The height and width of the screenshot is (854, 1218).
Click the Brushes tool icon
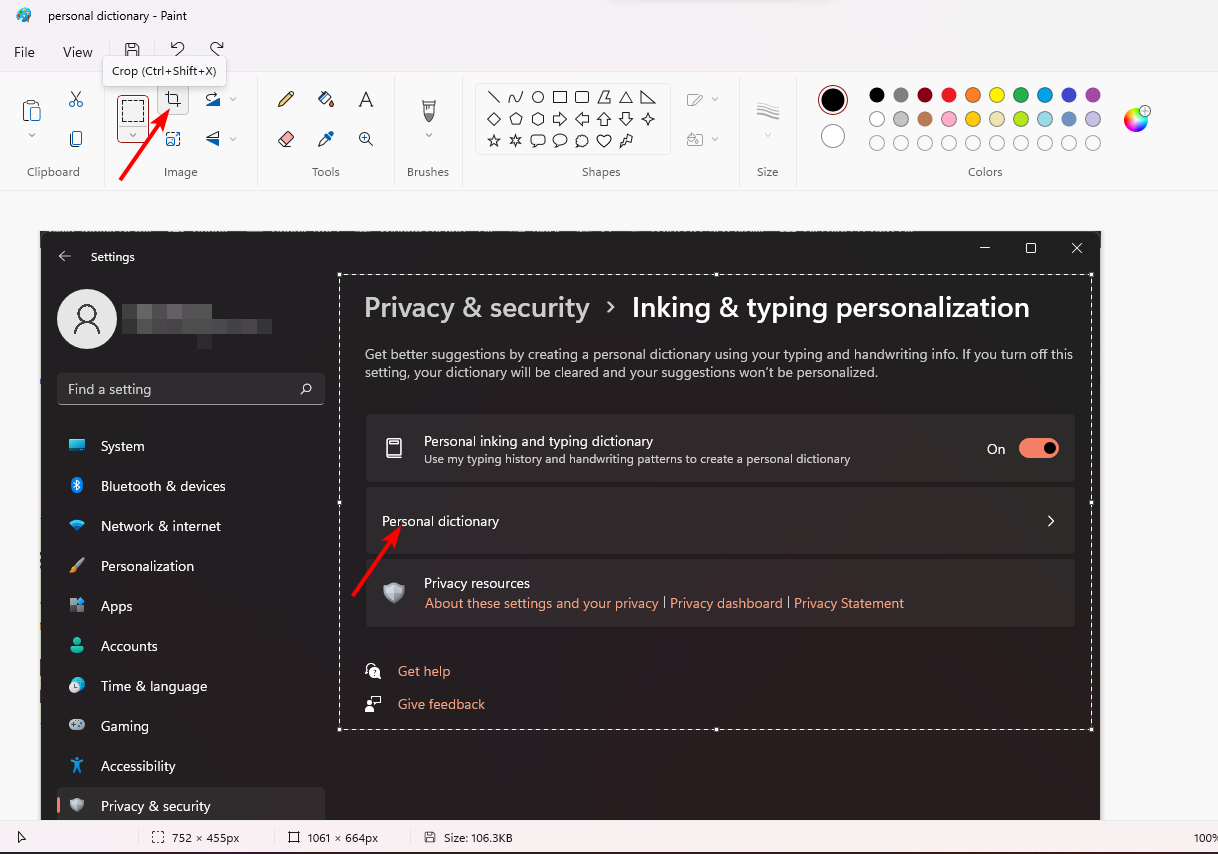point(429,109)
